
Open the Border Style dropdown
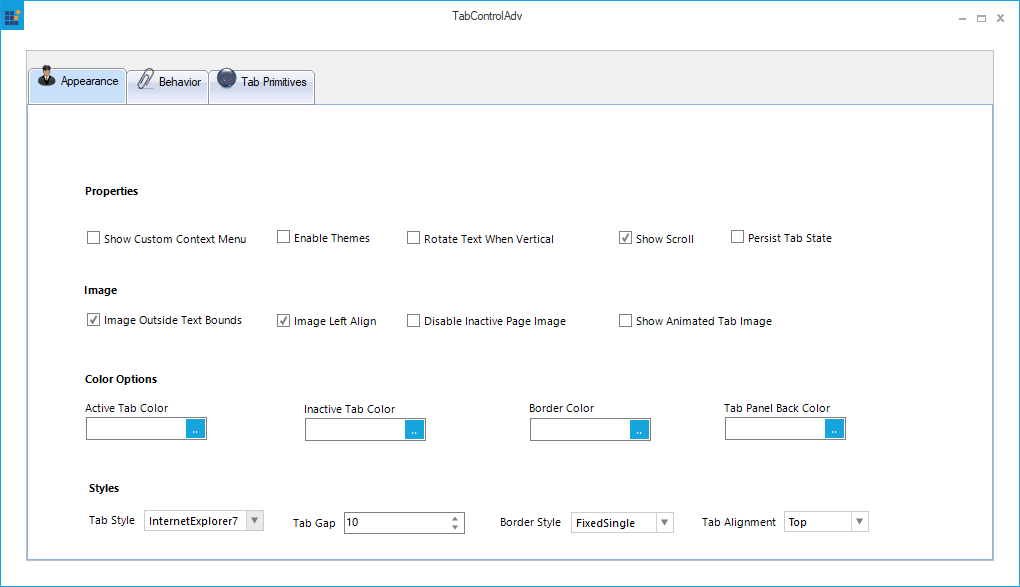664,521
